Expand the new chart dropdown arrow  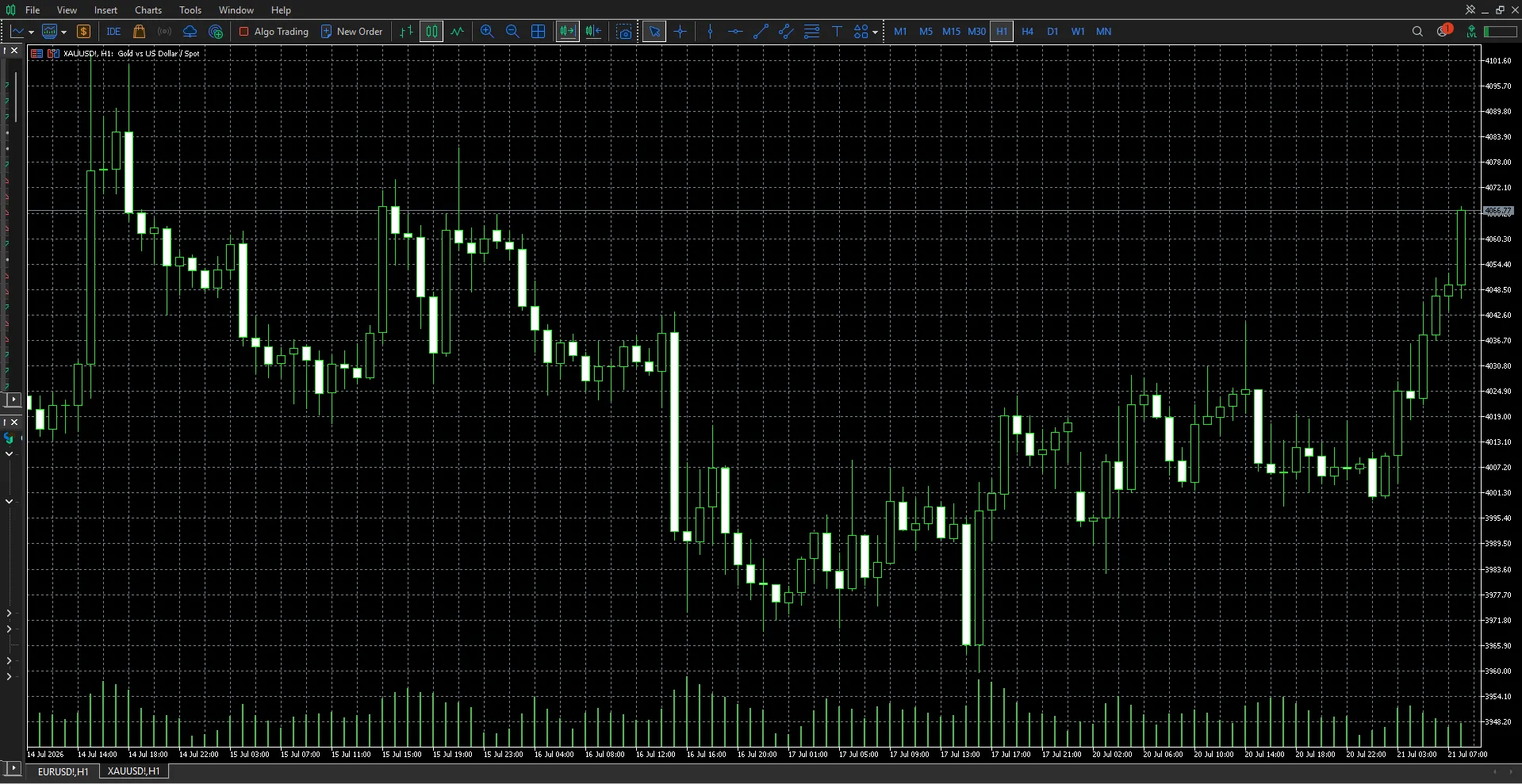coord(31,33)
